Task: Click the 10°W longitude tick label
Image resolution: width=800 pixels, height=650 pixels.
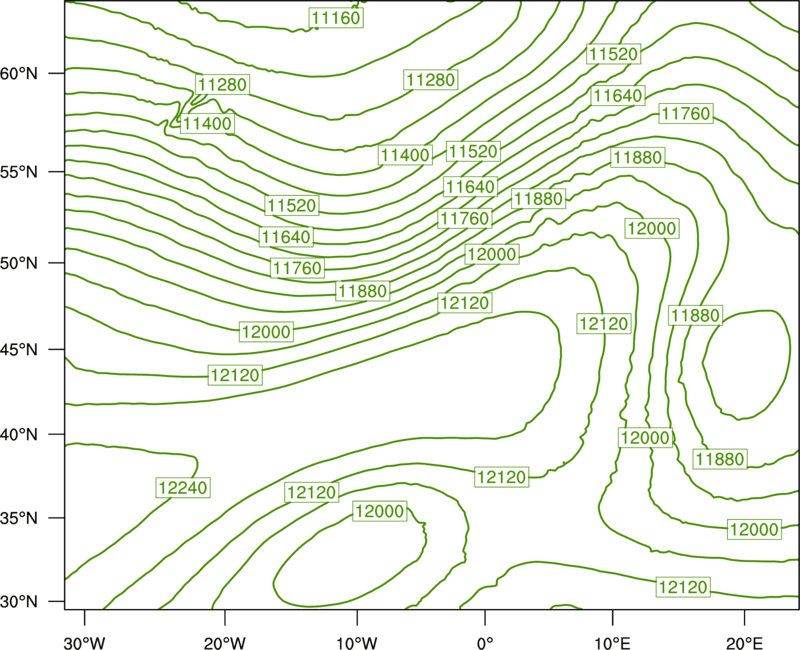Action: (x=356, y=643)
